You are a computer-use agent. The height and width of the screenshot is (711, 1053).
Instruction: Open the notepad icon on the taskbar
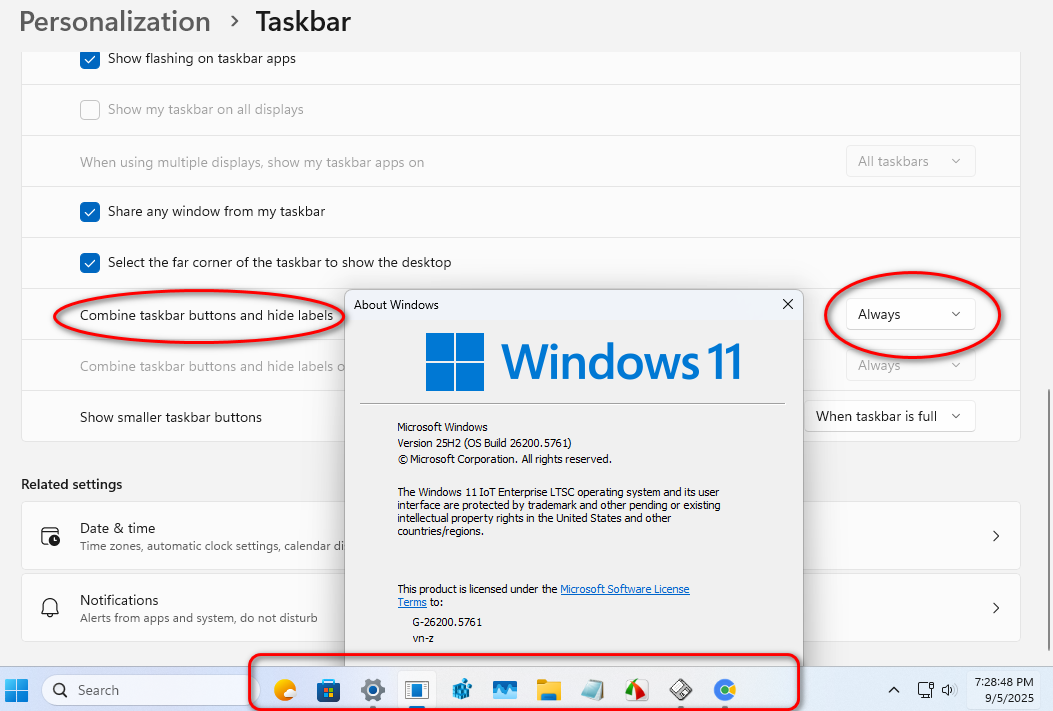[x=593, y=690]
